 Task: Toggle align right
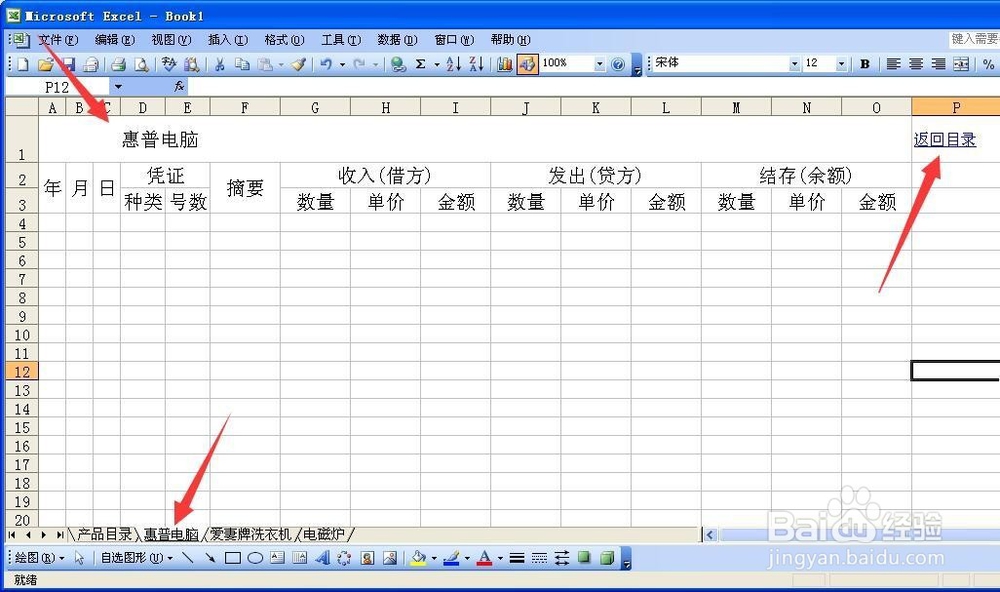[x=938, y=64]
